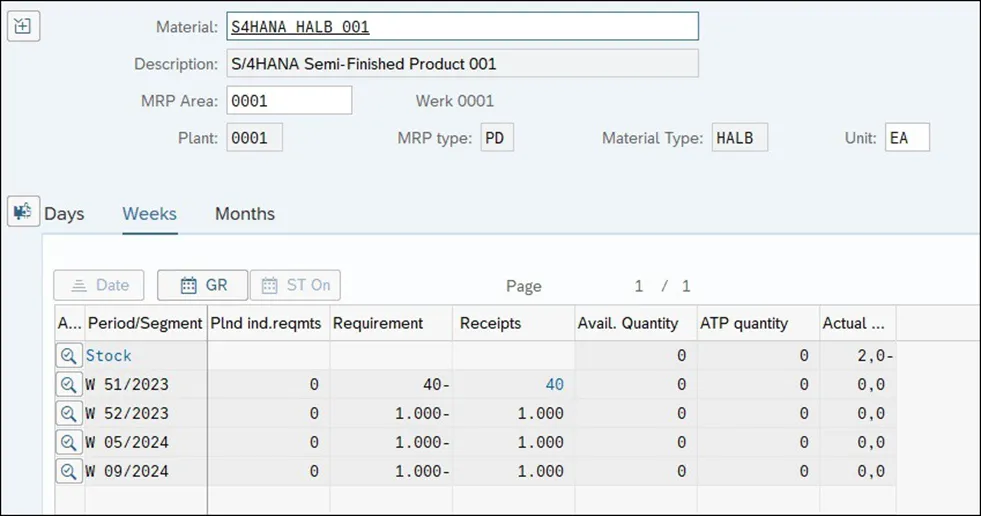Screen dimensions: 981x516
Task: Select the W 52/2023 period cell
Action: tap(145, 413)
